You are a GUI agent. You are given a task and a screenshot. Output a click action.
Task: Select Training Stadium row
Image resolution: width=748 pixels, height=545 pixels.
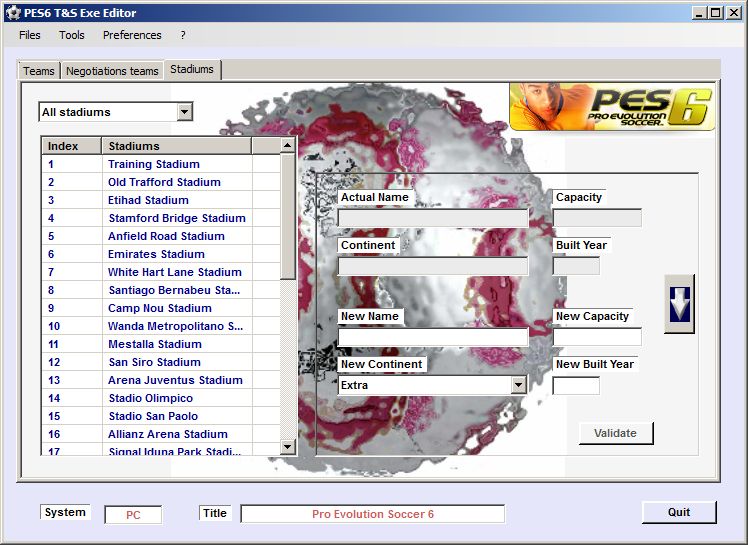coord(161,164)
